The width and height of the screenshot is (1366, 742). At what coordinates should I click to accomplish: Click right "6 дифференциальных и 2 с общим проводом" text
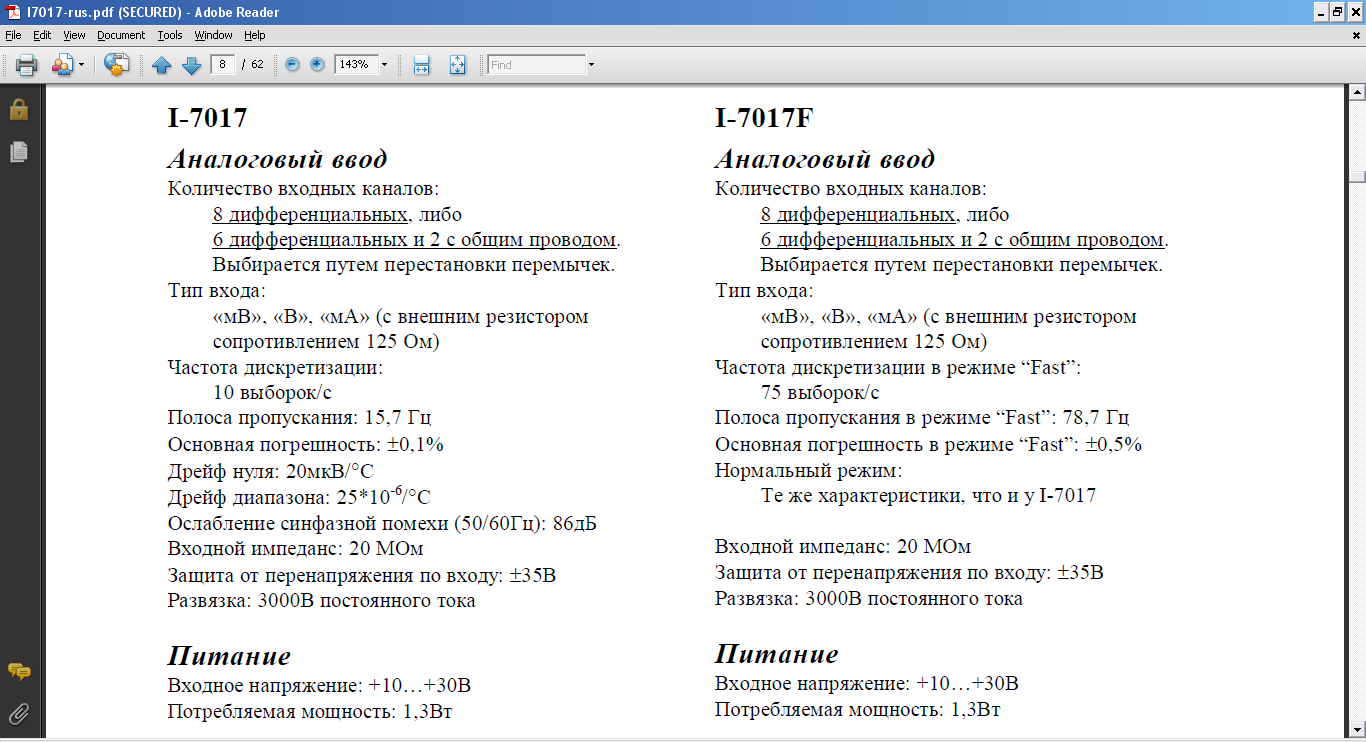pos(962,240)
